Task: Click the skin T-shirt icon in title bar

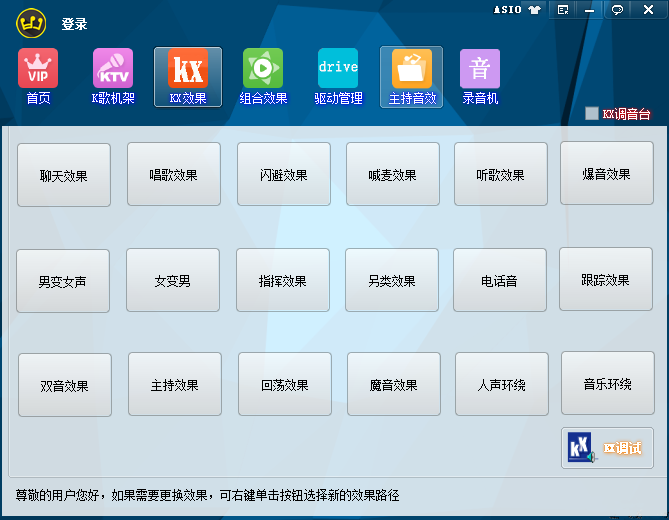Action: click(536, 10)
